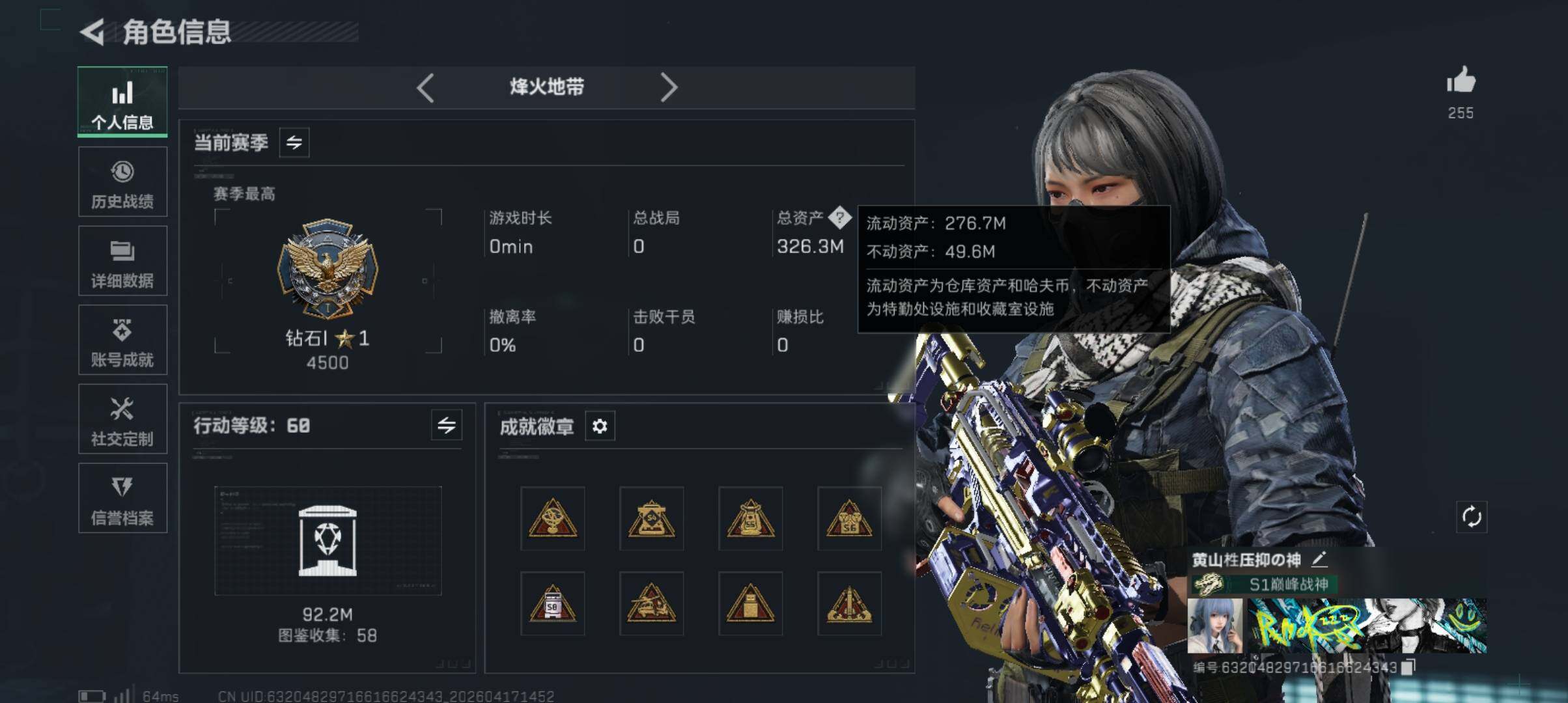Open 社交定制 section

point(122,419)
